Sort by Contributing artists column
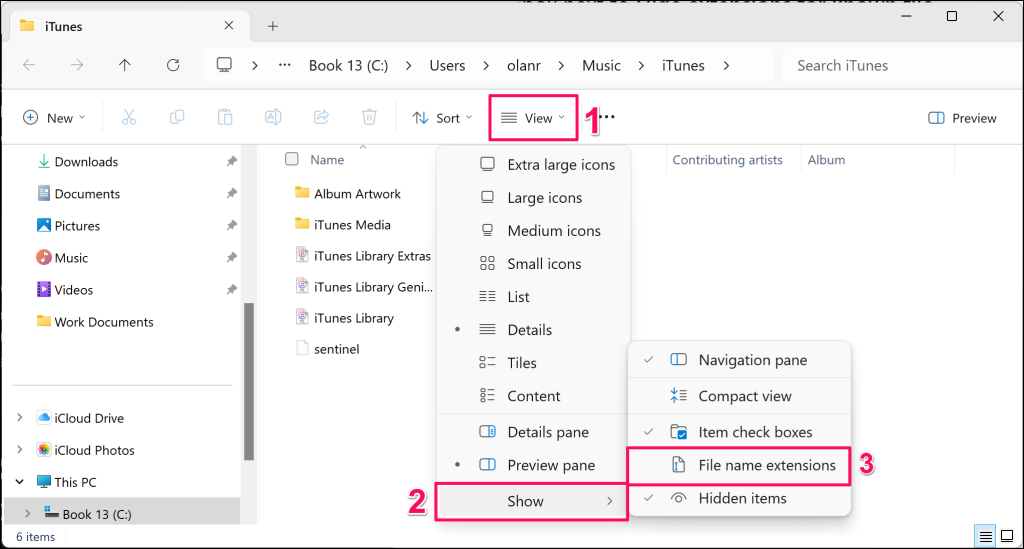This screenshot has height=549, width=1024. coord(727,159)
